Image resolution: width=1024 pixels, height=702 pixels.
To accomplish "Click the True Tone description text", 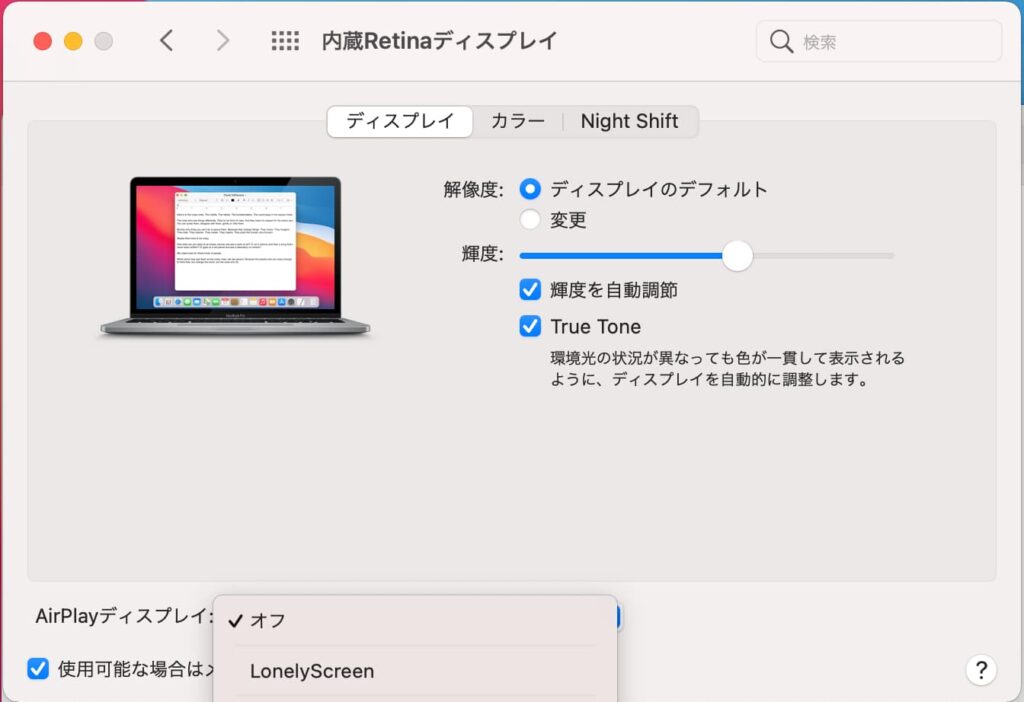I will tap(727, 368).
